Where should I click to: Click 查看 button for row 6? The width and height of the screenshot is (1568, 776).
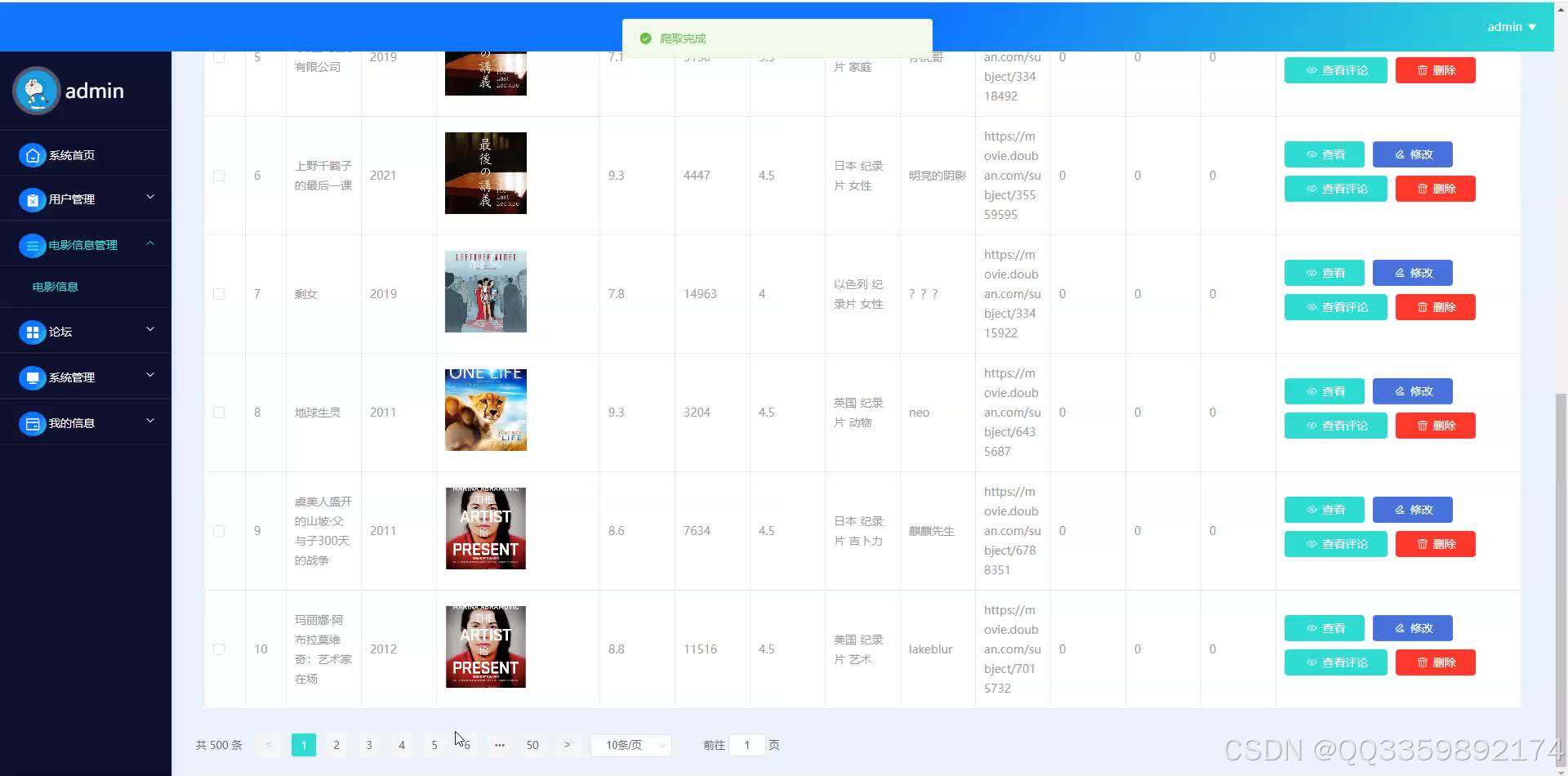[1325, 154]
